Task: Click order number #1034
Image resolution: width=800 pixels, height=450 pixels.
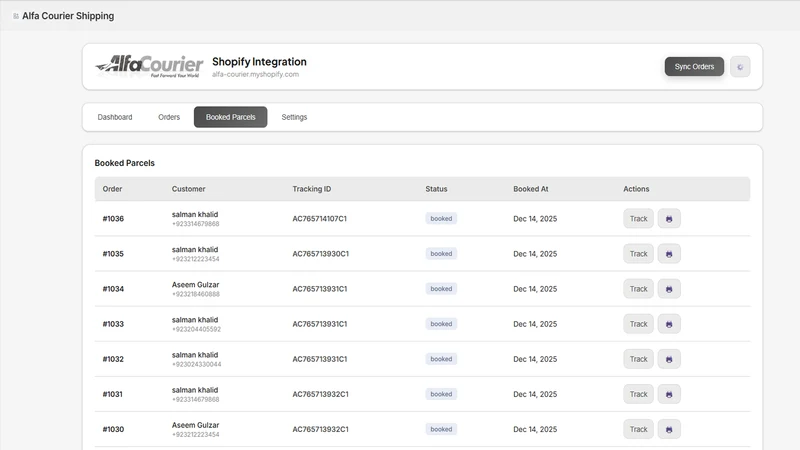Action: (113, 289)
